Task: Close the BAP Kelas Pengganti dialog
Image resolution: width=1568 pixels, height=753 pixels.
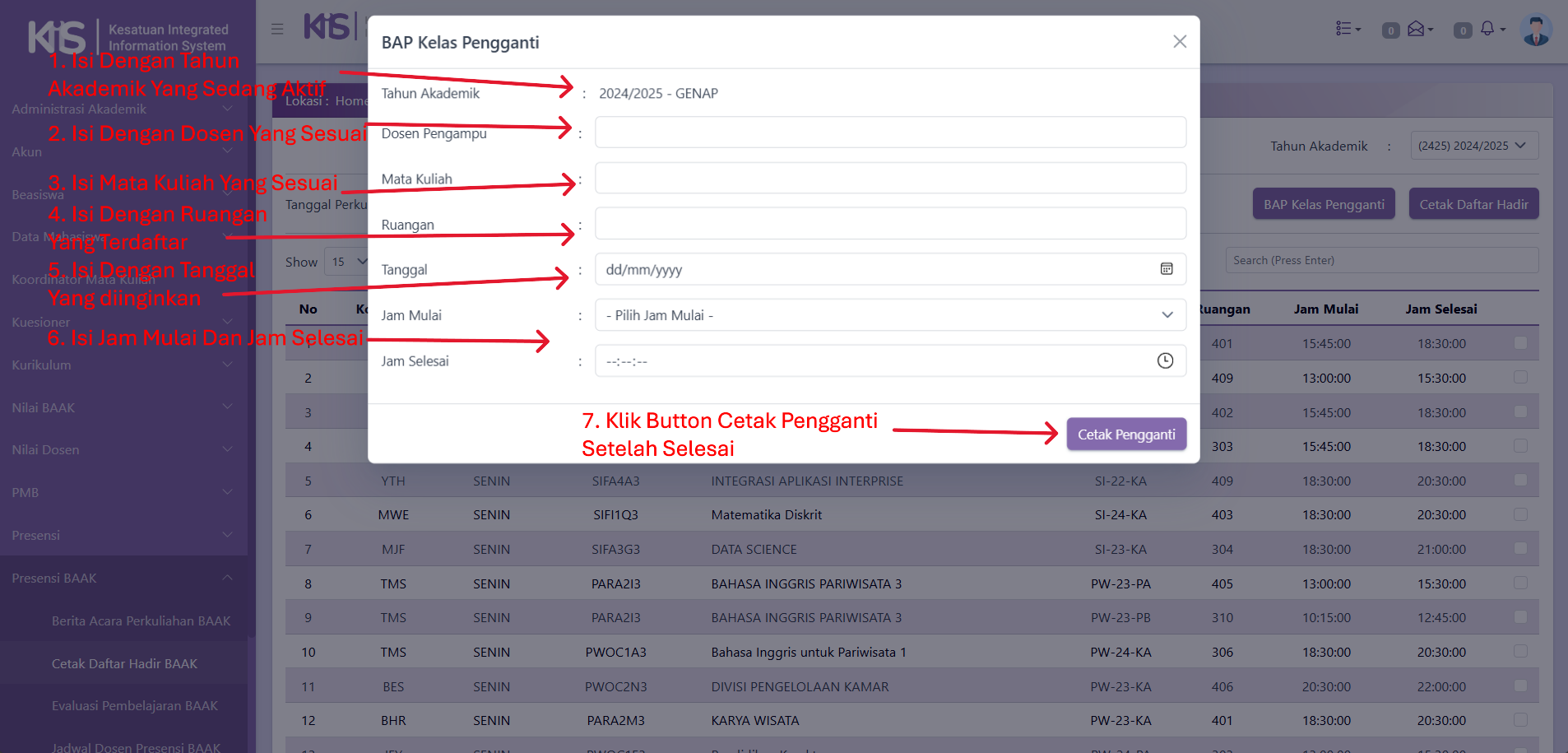Action: pos(1179,42)
